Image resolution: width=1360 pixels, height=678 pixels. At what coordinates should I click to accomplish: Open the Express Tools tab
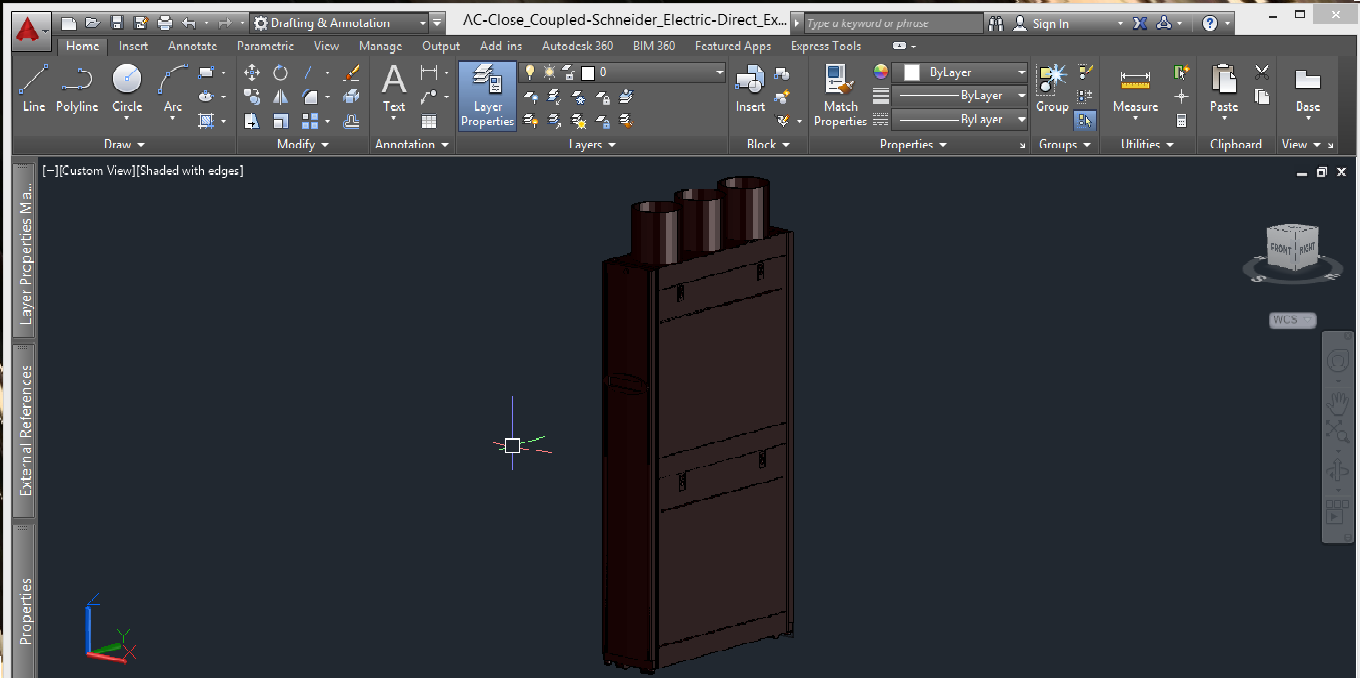click(826, 46)
